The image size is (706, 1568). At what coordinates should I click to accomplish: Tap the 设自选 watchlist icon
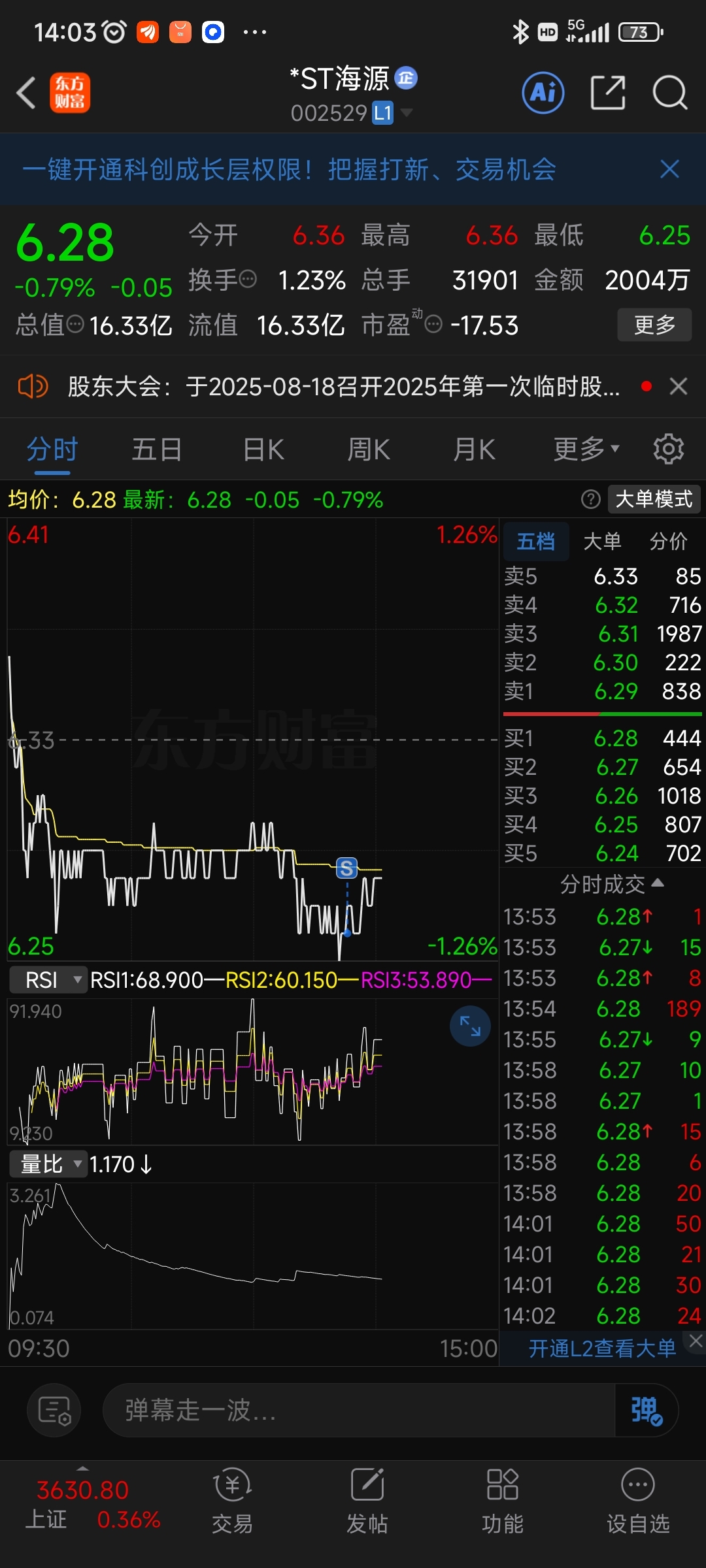tap(638, 1501)
